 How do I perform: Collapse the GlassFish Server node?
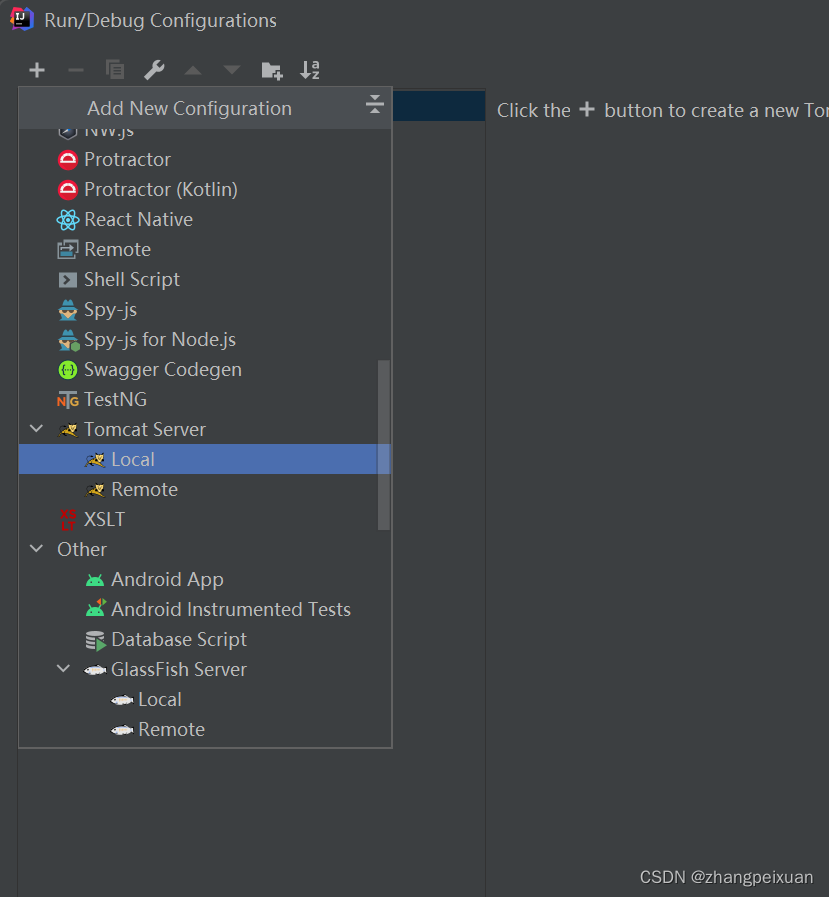point(64,668)
